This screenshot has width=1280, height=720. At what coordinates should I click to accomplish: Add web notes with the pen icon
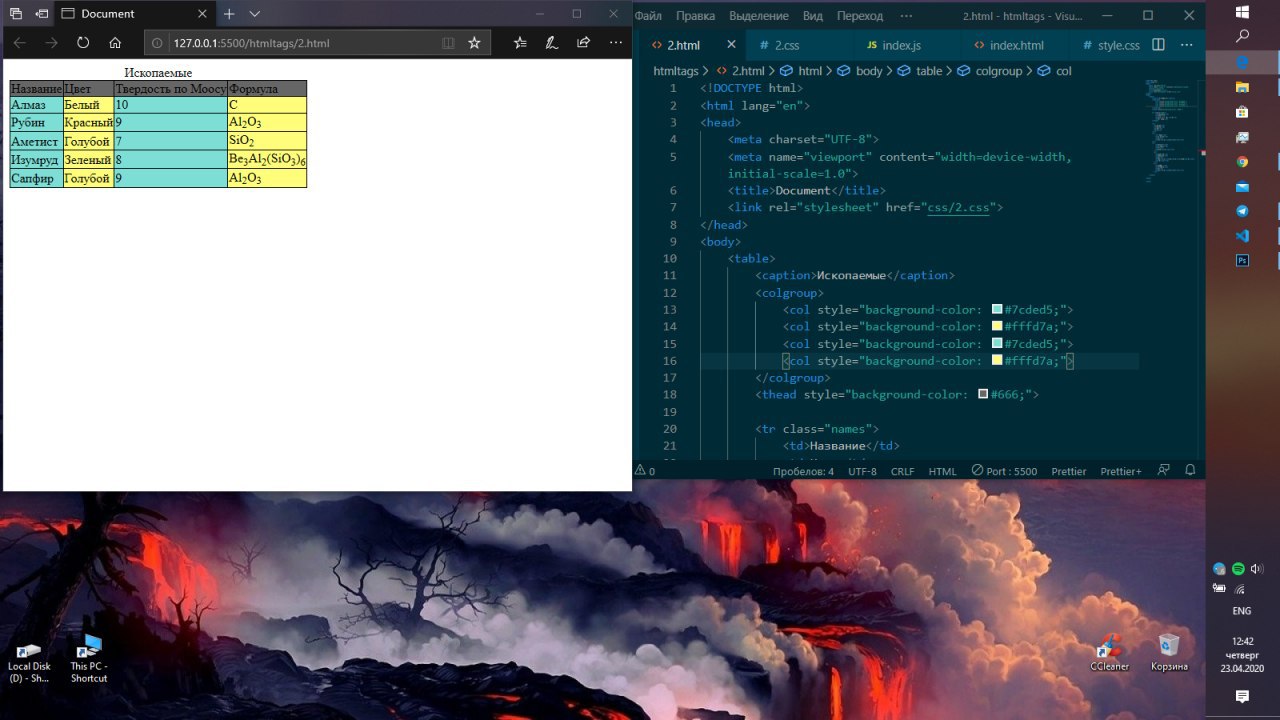coord(551,43)
